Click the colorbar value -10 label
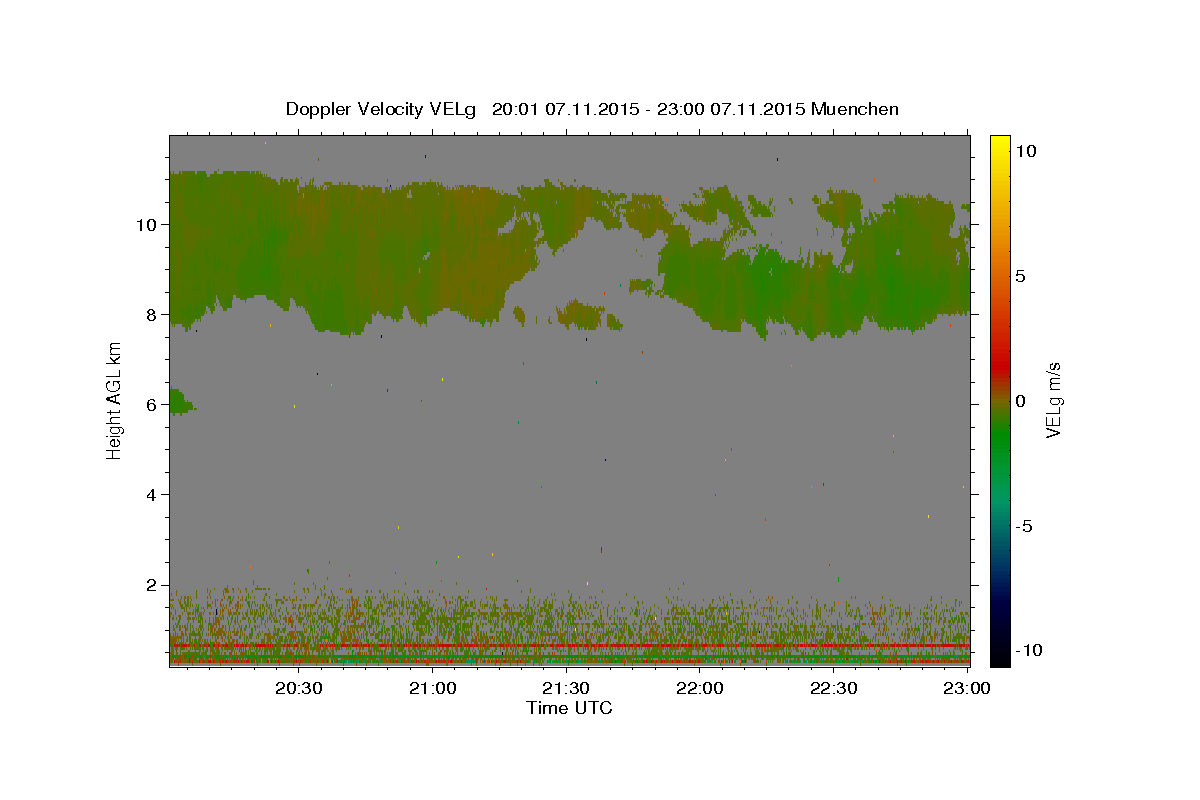 (1028, 650)
